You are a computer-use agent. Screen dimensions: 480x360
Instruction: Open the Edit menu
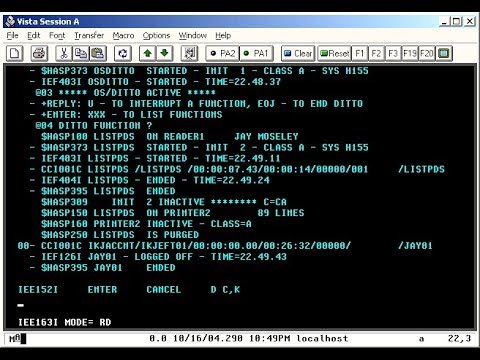point(34,35)
